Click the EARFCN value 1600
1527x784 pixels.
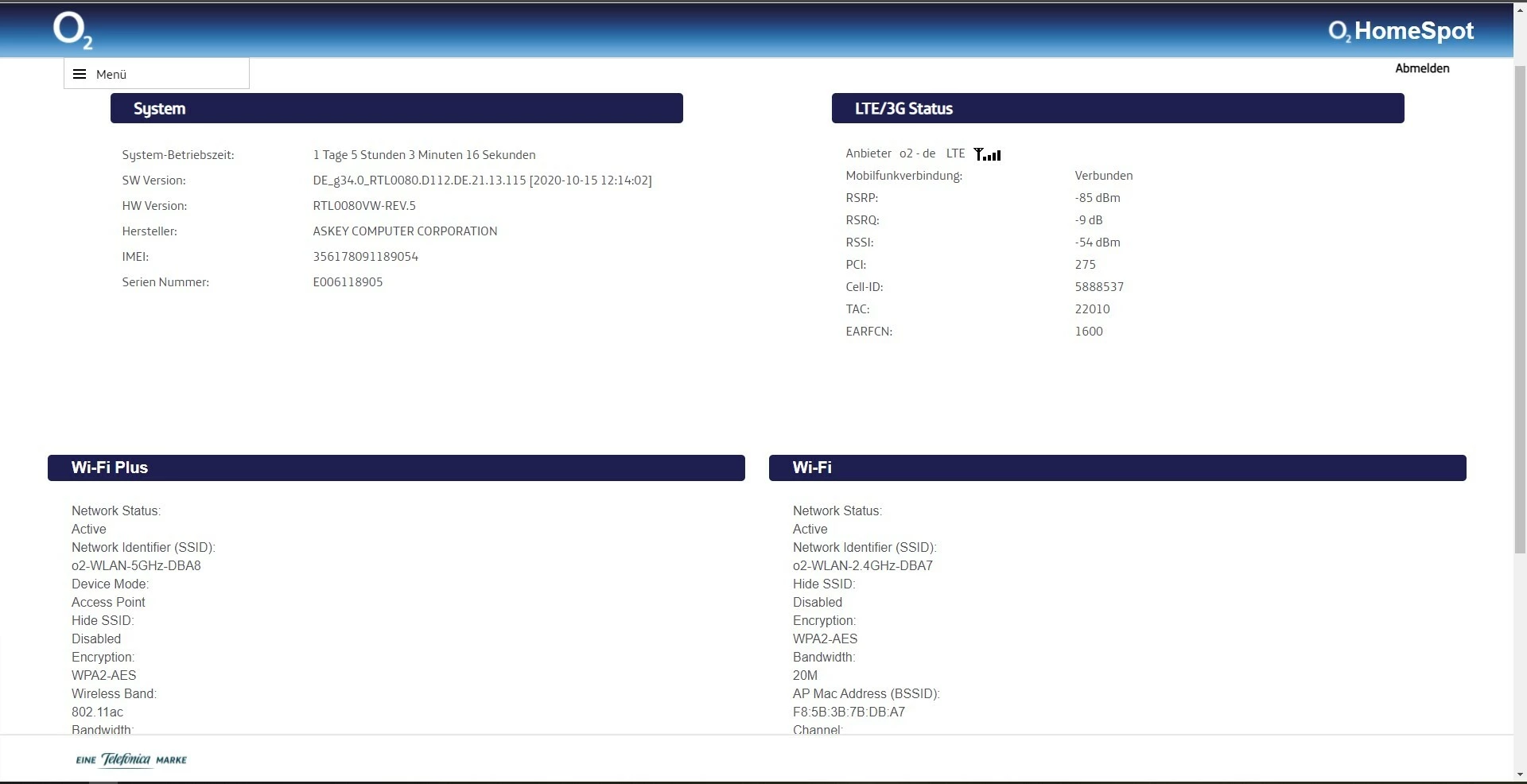point(1089,332)
